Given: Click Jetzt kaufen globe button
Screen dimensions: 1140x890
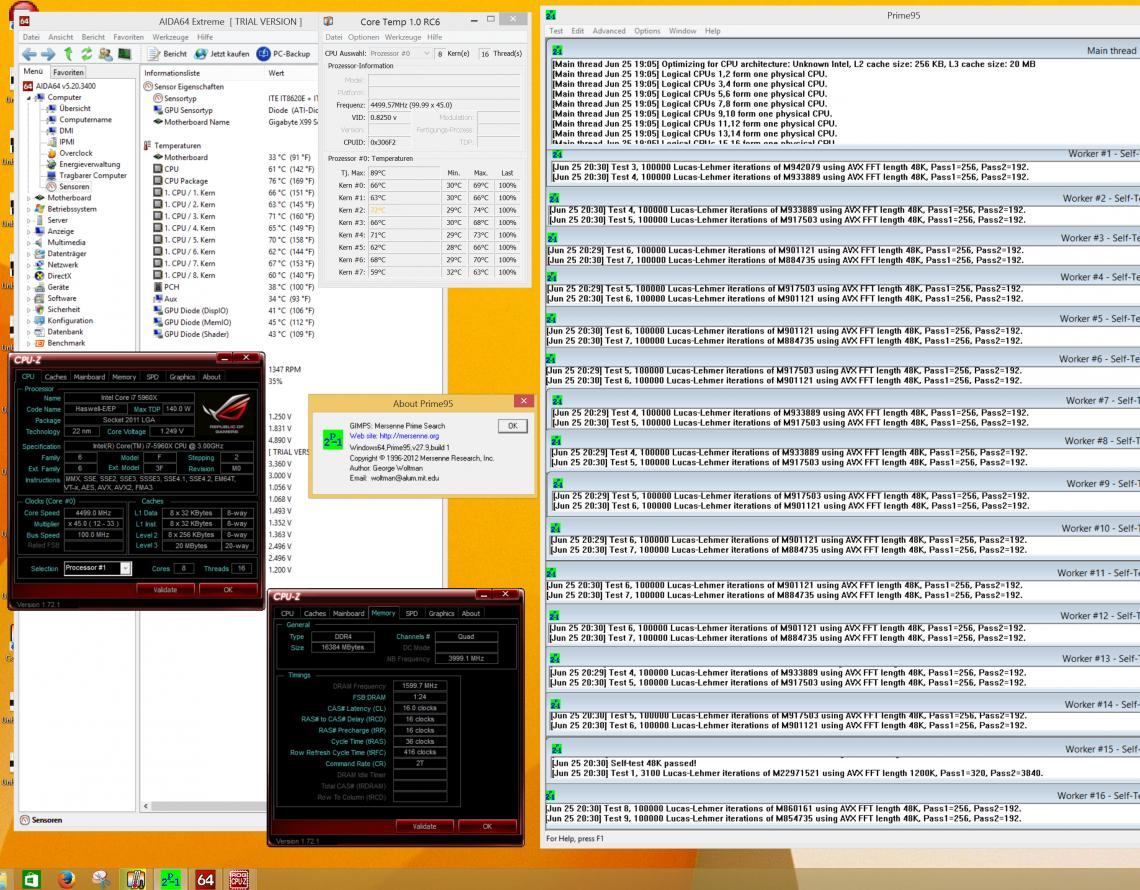Looking at the screenshot, I should pos(222,54).
